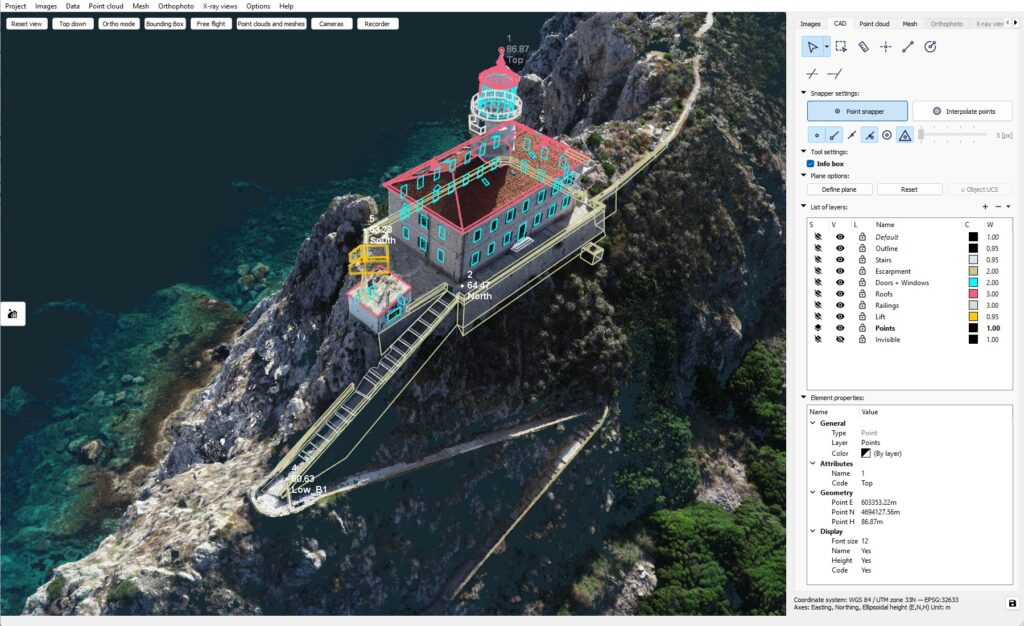
Task: Select the arrow selection tool
Action: click(x=814, y=46)
